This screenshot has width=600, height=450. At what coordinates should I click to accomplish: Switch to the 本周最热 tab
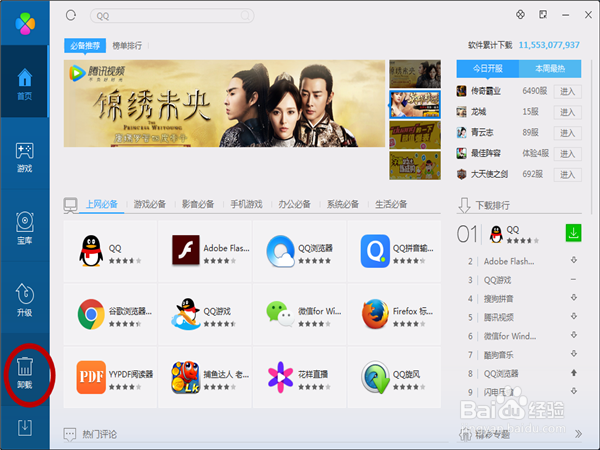(550, 68)
